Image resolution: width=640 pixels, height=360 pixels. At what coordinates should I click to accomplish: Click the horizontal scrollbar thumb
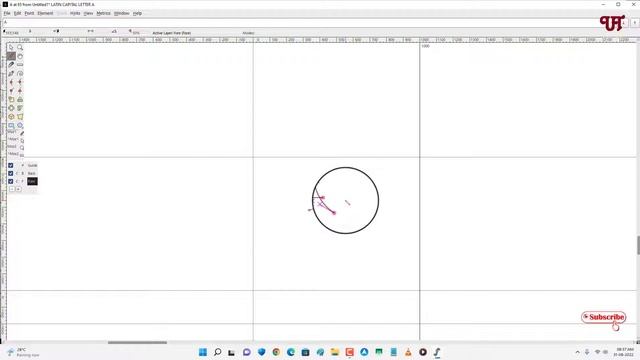(x=138, y=342)
